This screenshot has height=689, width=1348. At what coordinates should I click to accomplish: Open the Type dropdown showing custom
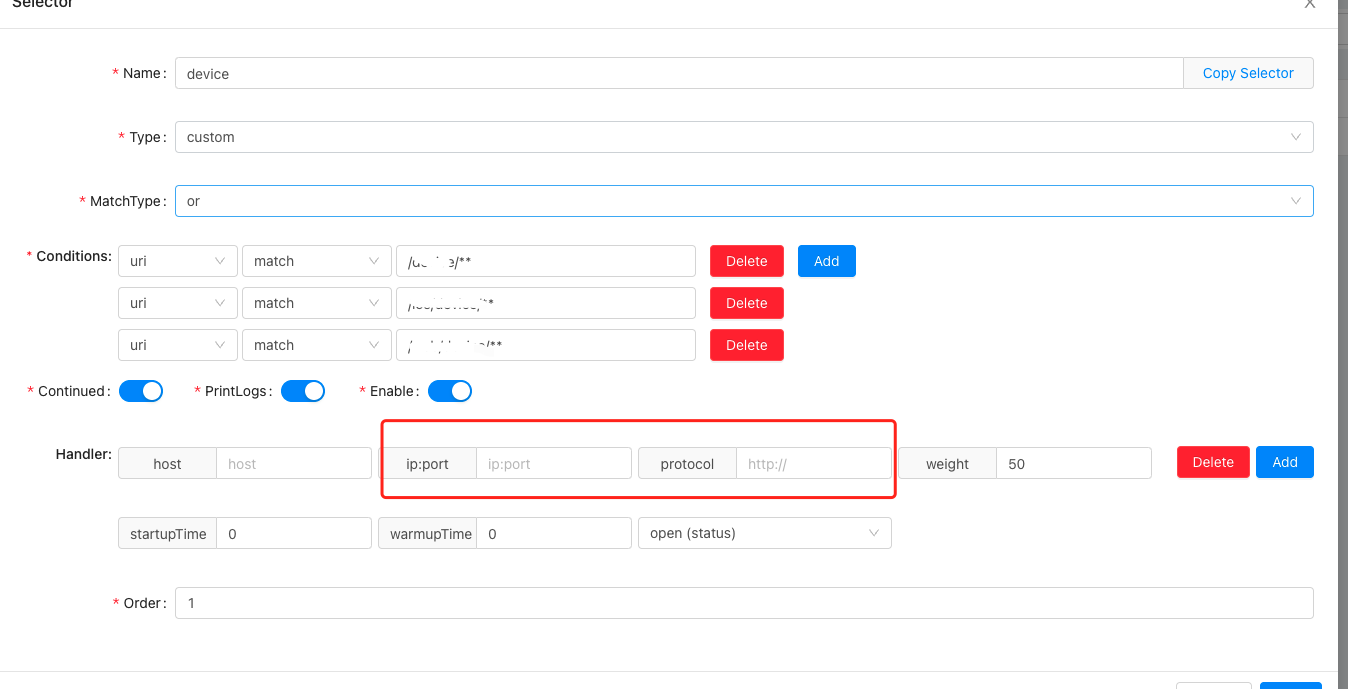(x=744, y=137)
